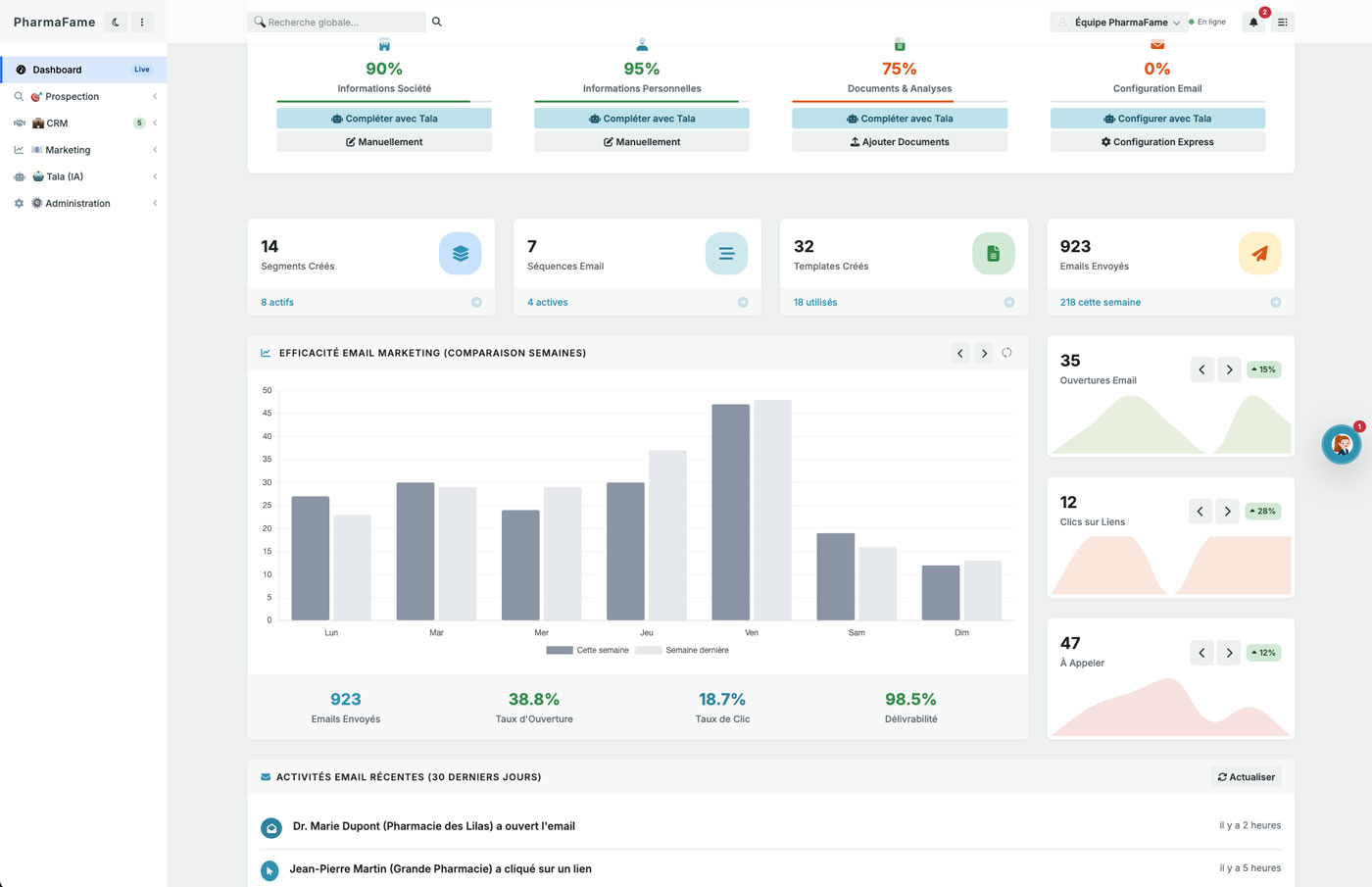
Task: Click the Actualiser button
Action: (1247, 777)
